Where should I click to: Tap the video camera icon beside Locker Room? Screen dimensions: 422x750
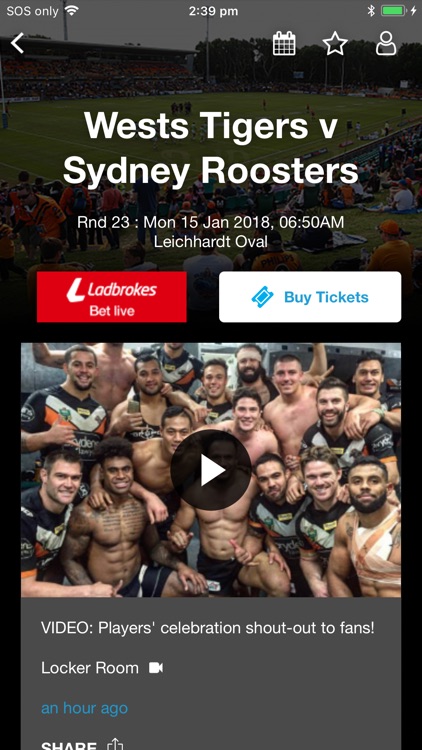tap(156, 668)
